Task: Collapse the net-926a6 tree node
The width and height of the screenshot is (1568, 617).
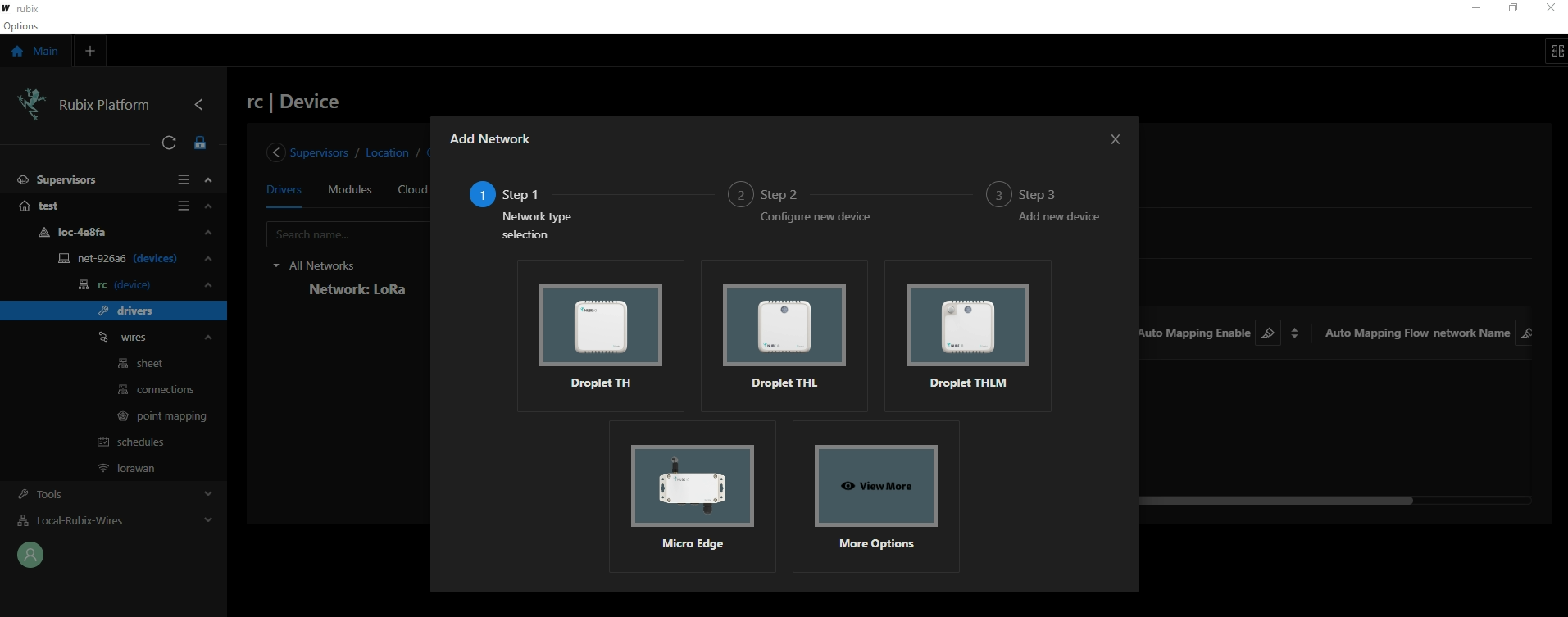Action: click(208, 259)
